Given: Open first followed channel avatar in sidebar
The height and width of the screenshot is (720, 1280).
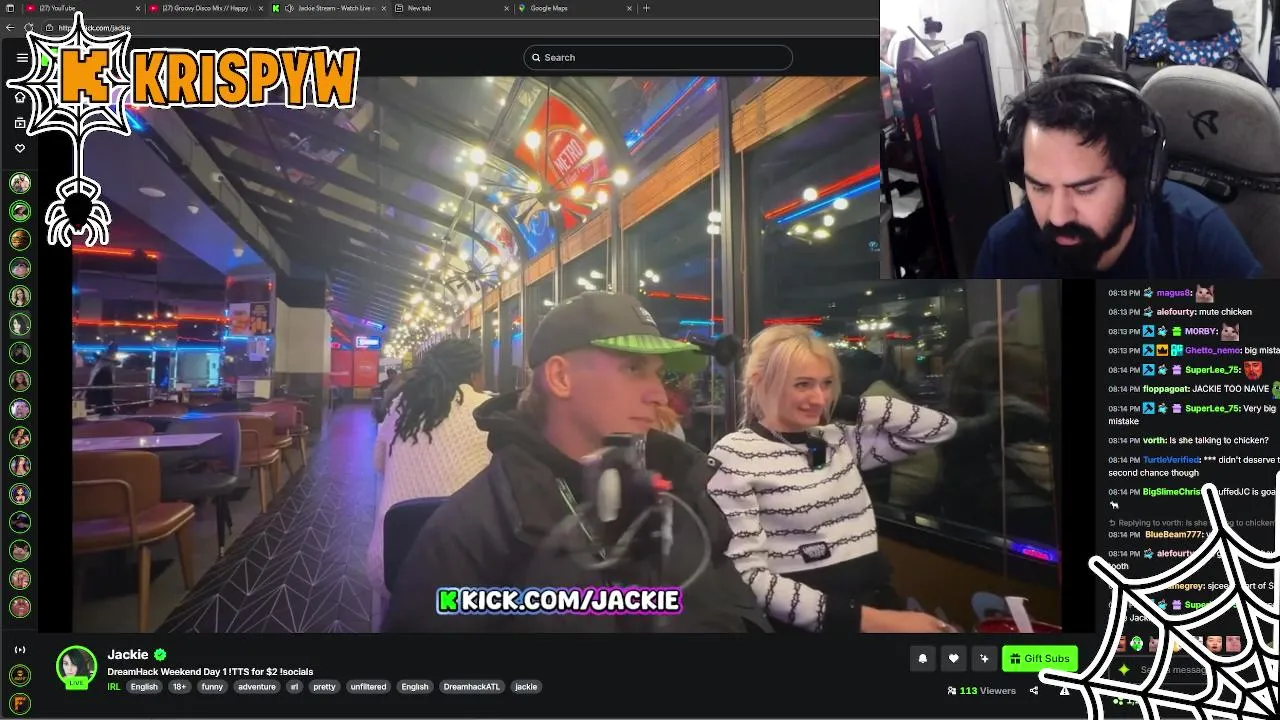Looking at the screenshot, I should (20, 183).
